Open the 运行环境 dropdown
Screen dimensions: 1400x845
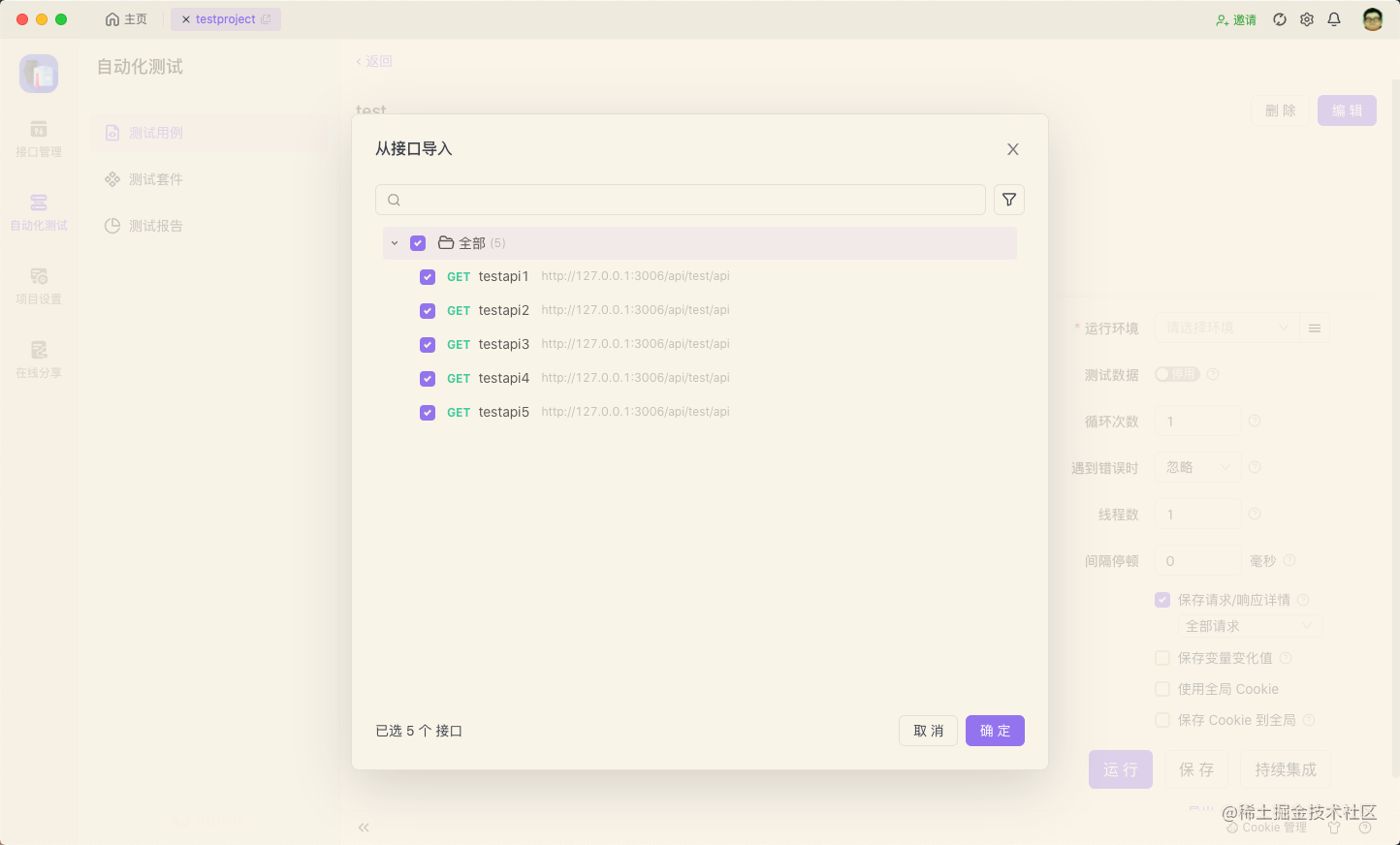click(1226, 328)
